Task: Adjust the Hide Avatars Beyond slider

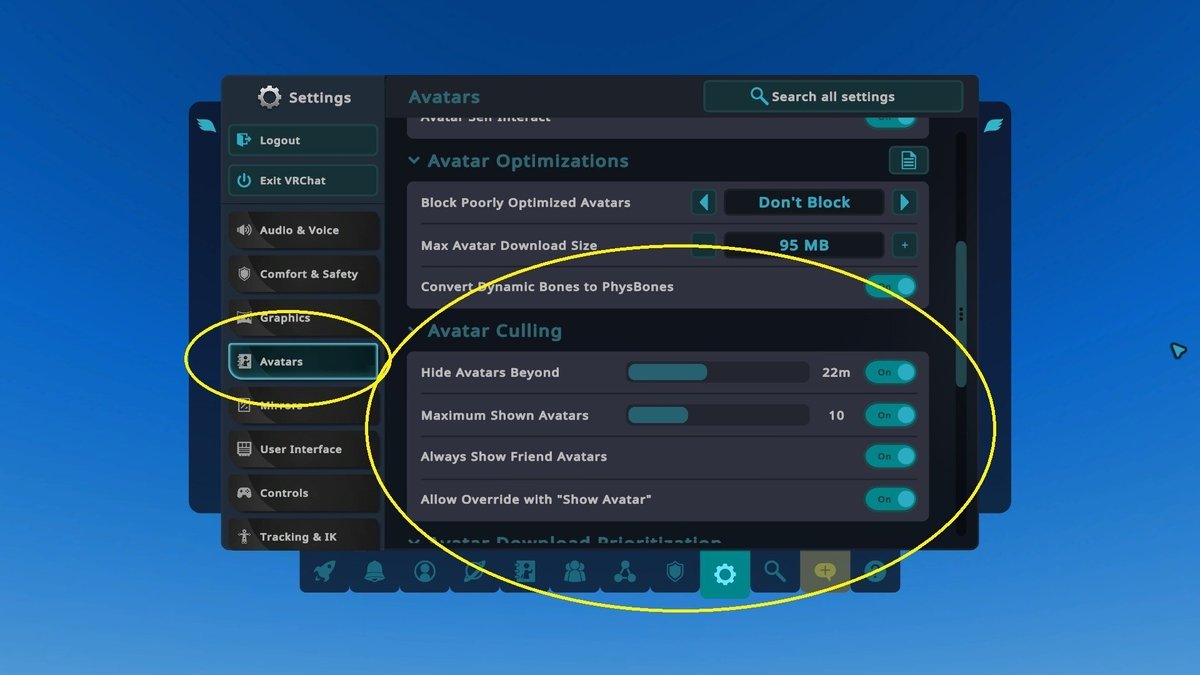Action: tap(718, 372)
